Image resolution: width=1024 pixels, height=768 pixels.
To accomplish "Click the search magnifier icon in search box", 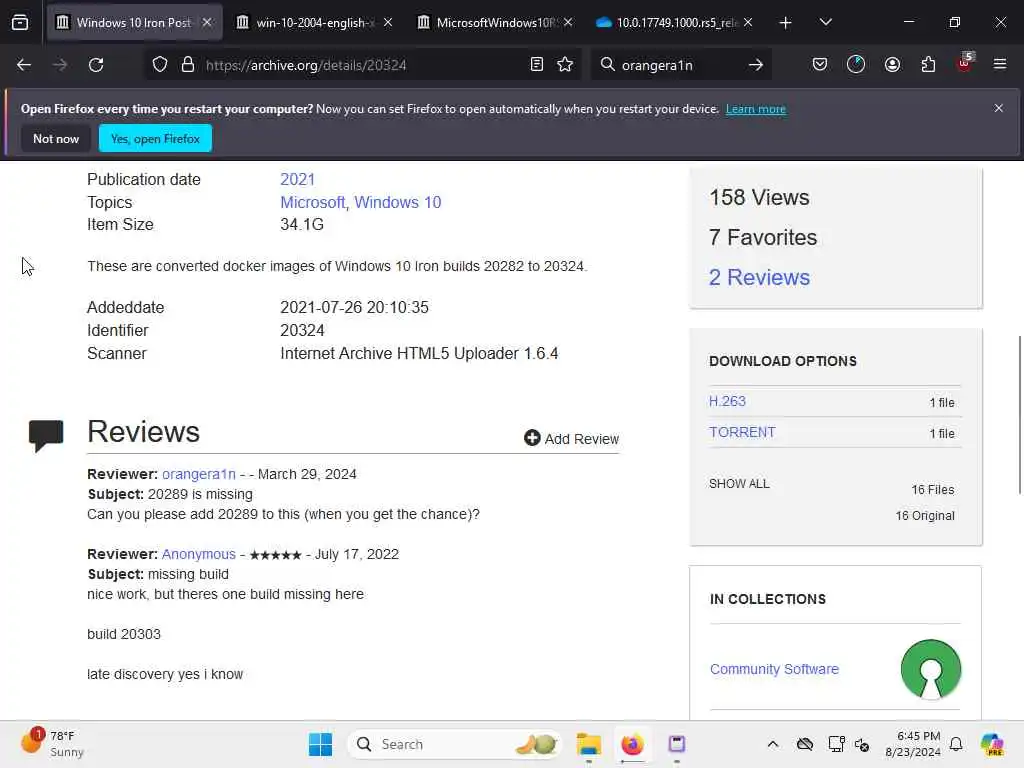I will click(x=607, y=65).
